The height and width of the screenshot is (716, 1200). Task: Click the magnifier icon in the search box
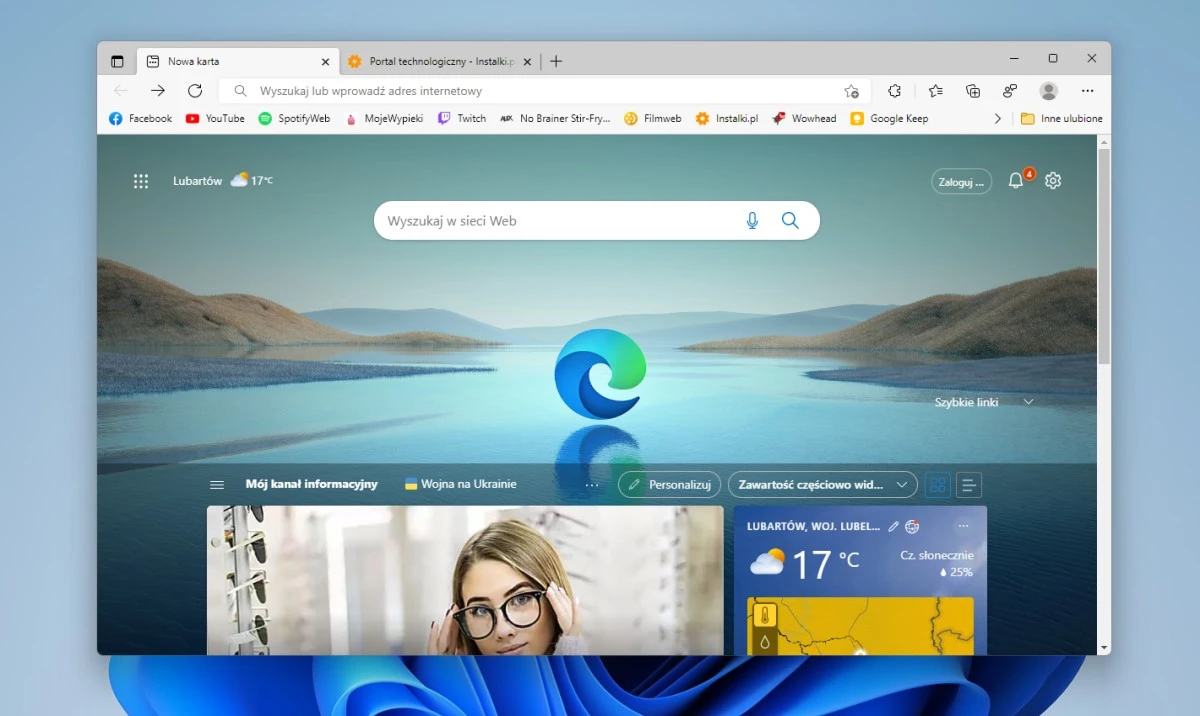point(790,220)
